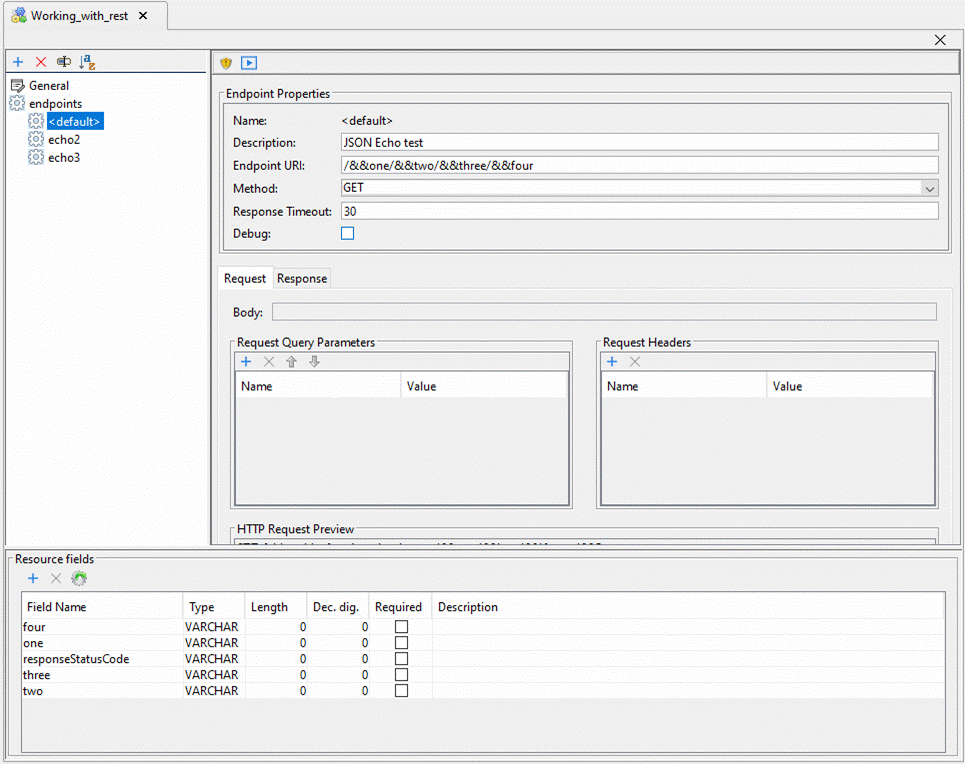Click the blue plus icon above the endpoints tree

[18, 62]
